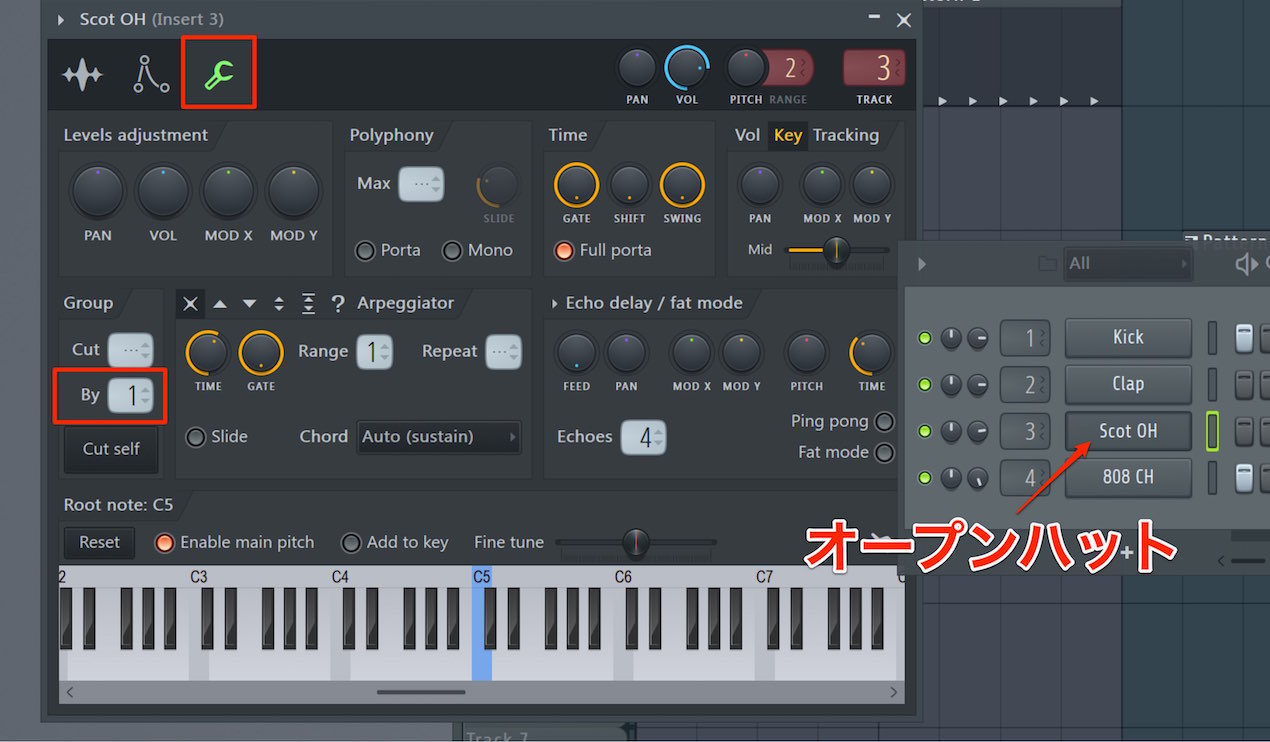Click the Tracking MOD X knob
Image resolution: width=1270 pixels, height=742 pixels.
click(x=822, y=186)
